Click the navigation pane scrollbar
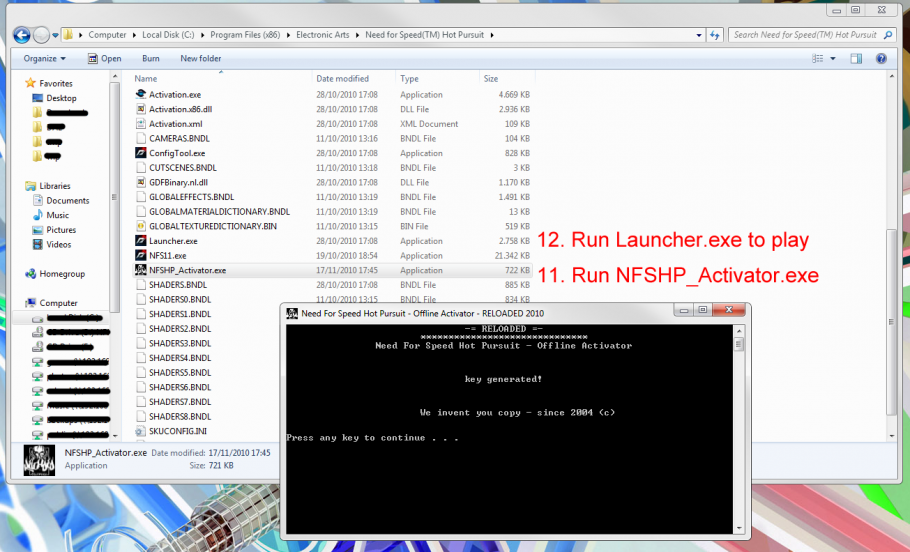 (114, 197)
